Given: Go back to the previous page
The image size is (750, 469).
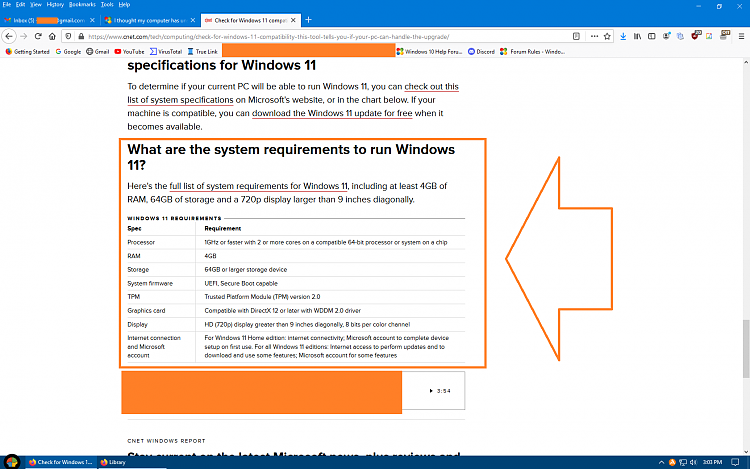Looking at the screenshot, I should 9,36.
